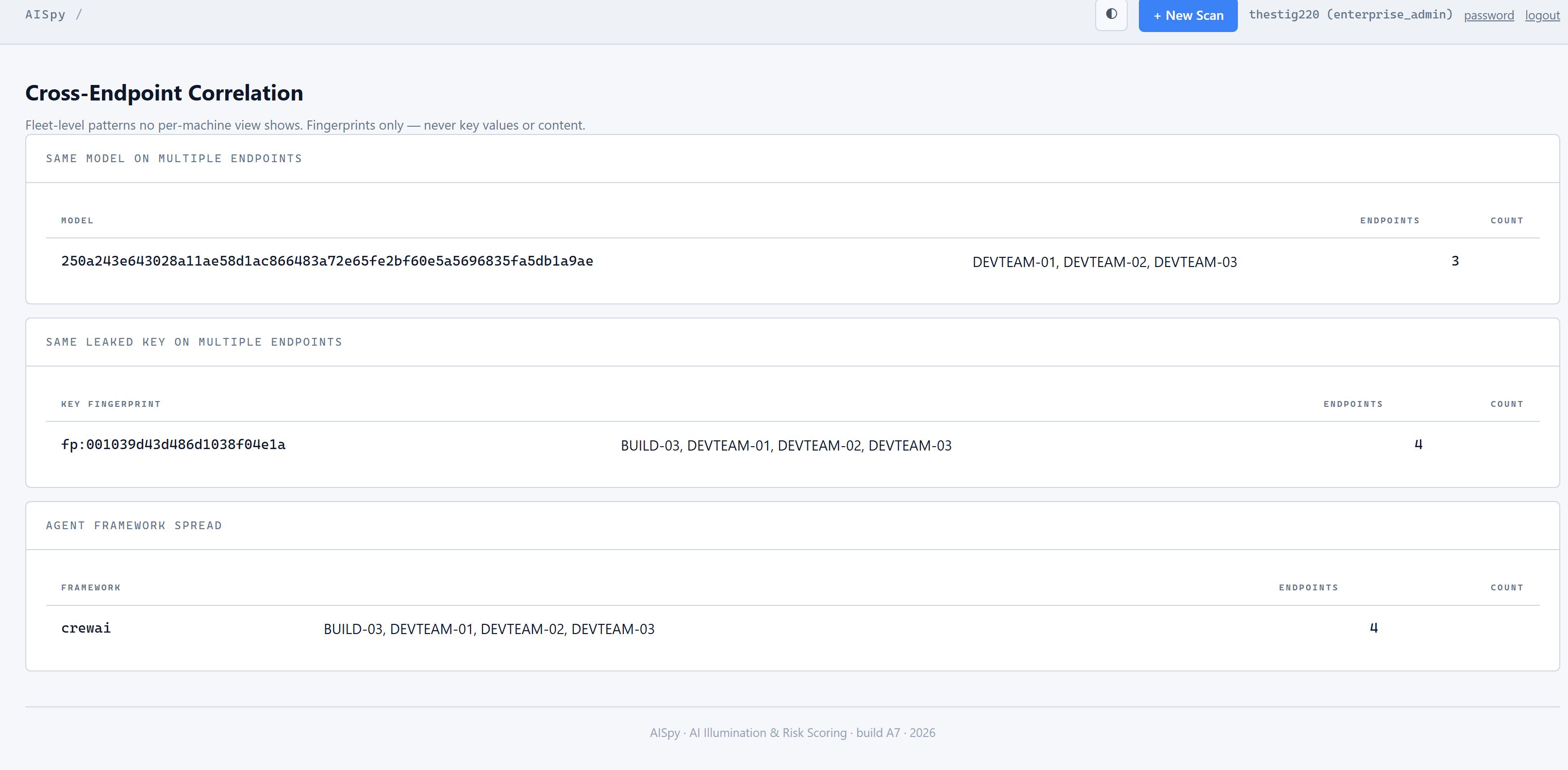Click ENDPOINTS header in the model table
The height and width of the screenshot is (770, 1568).
(x=1390, y=220)
